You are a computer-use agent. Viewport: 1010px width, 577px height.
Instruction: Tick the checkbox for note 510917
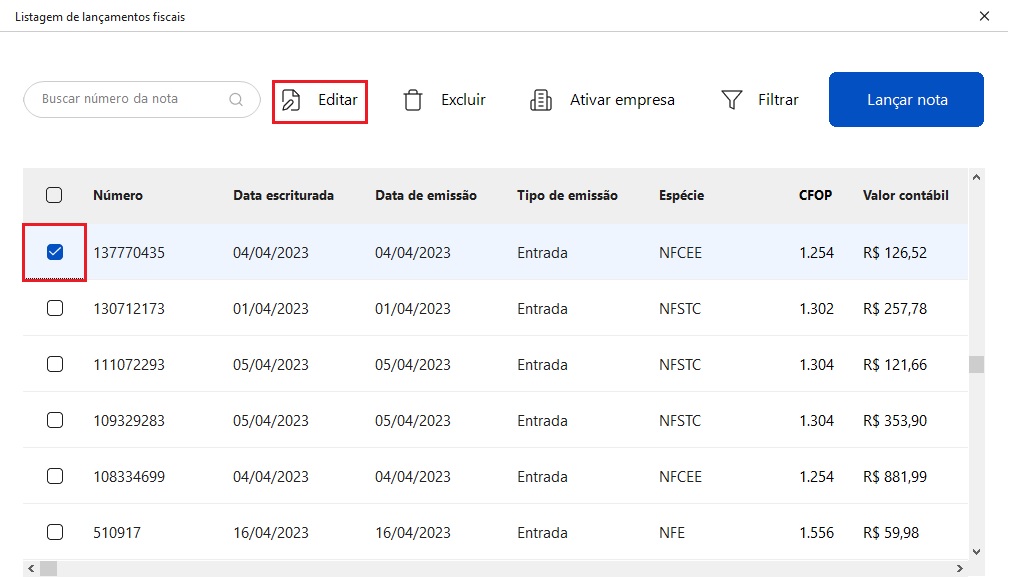55,532
